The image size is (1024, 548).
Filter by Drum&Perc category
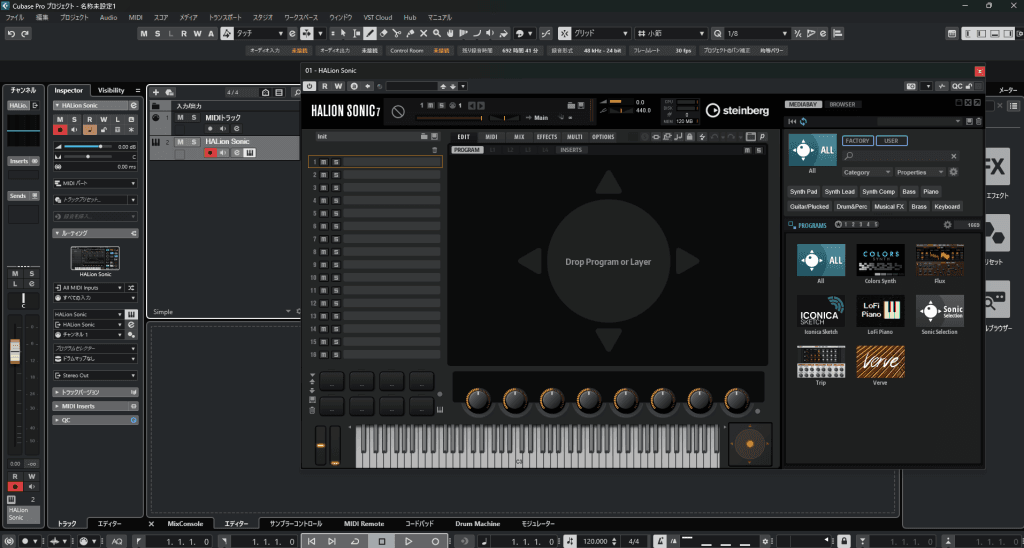[x=852, y=206]
